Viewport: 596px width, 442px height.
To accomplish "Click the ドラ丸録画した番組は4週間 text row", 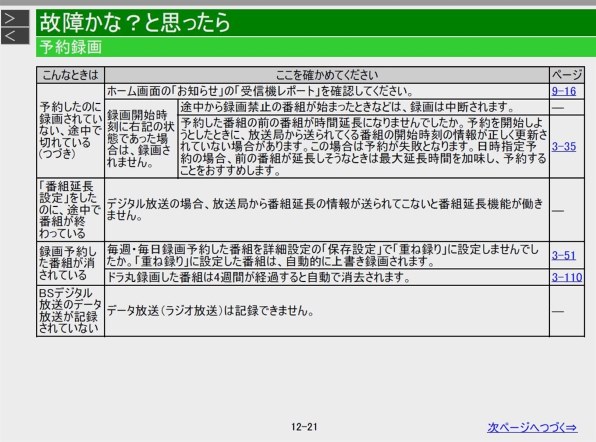I will pos(327,277).
